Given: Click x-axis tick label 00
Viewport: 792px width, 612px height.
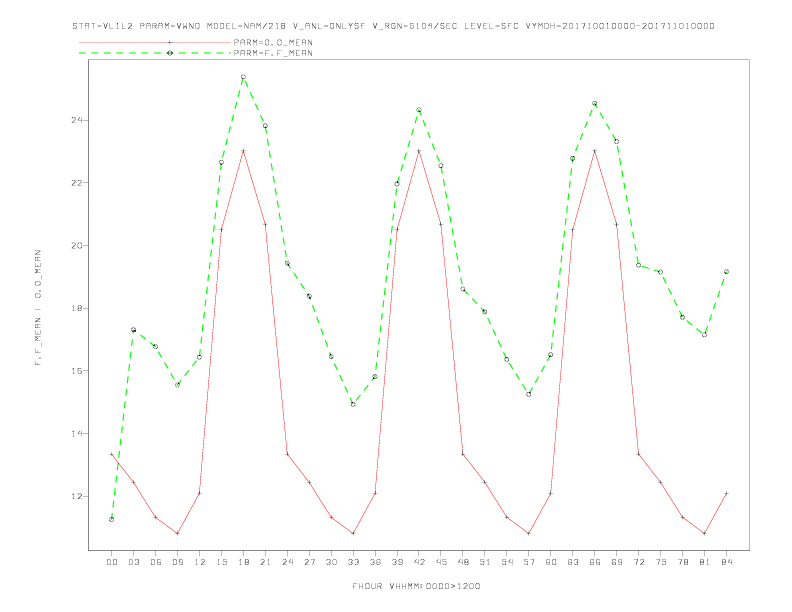Looking at the screenshot, I should [x=112, y=562].
